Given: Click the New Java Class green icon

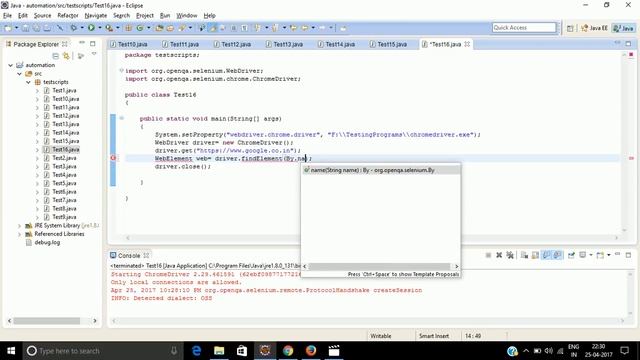Looking at the screenshot, I should point(140,28).
